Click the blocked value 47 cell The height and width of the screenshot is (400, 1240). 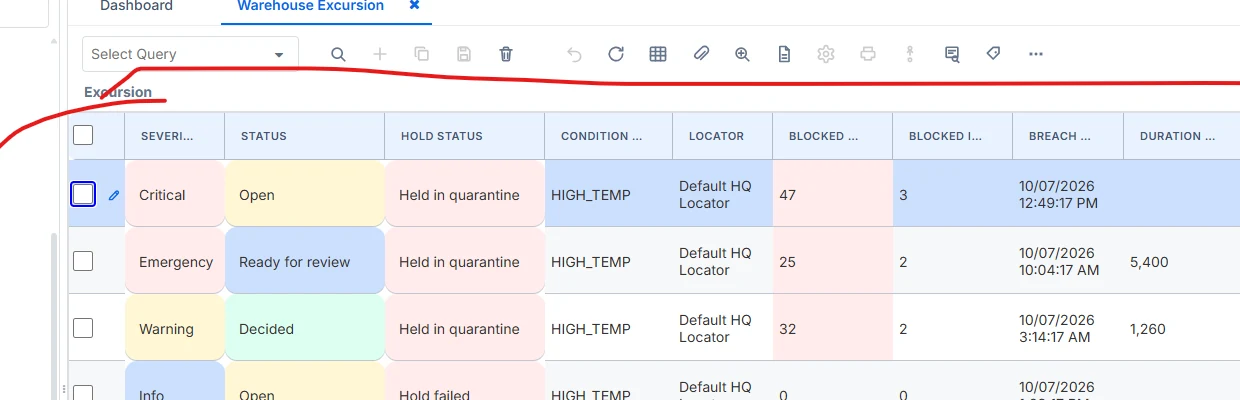click(833, 193)
